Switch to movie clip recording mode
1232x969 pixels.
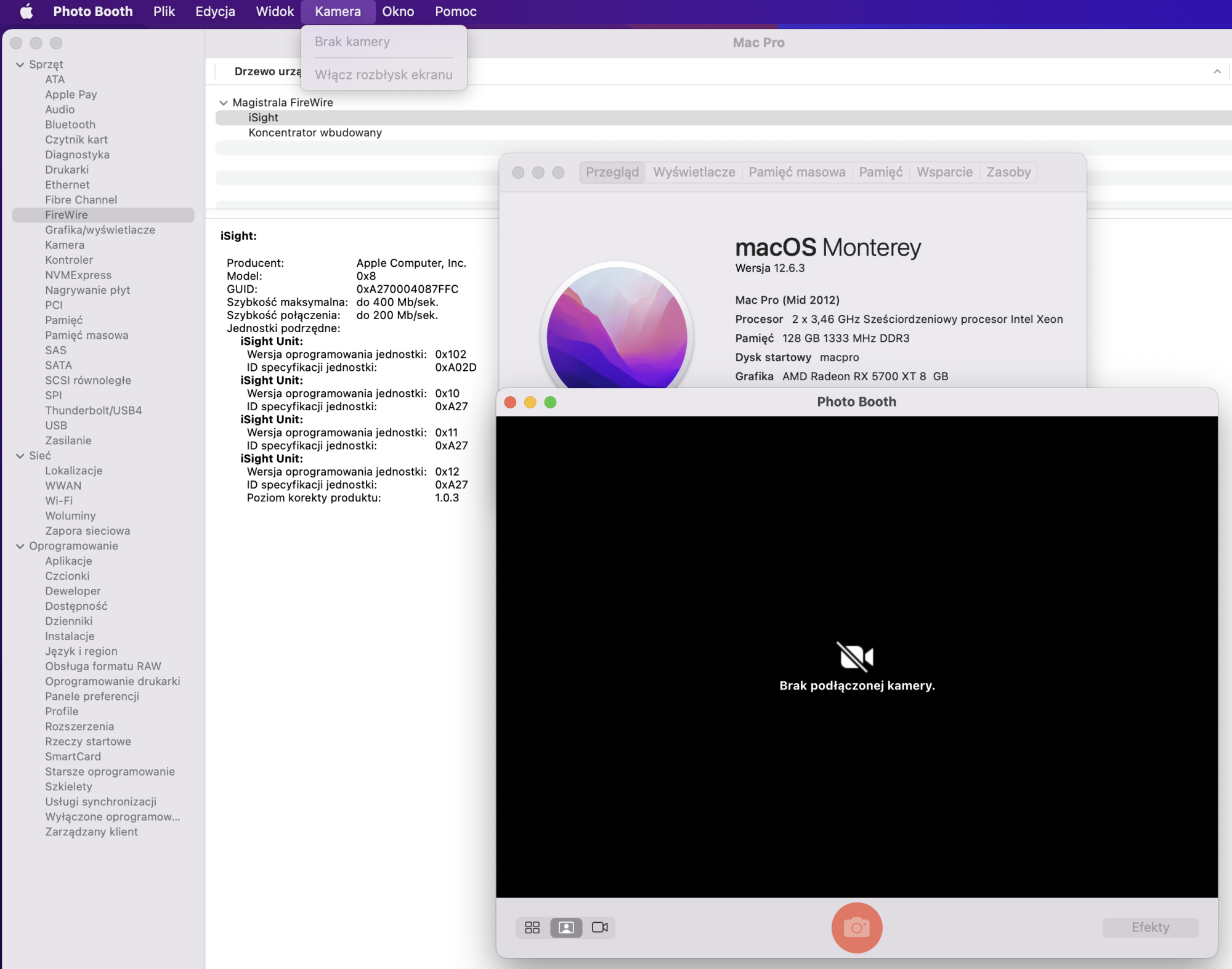(x=599, y=927)
